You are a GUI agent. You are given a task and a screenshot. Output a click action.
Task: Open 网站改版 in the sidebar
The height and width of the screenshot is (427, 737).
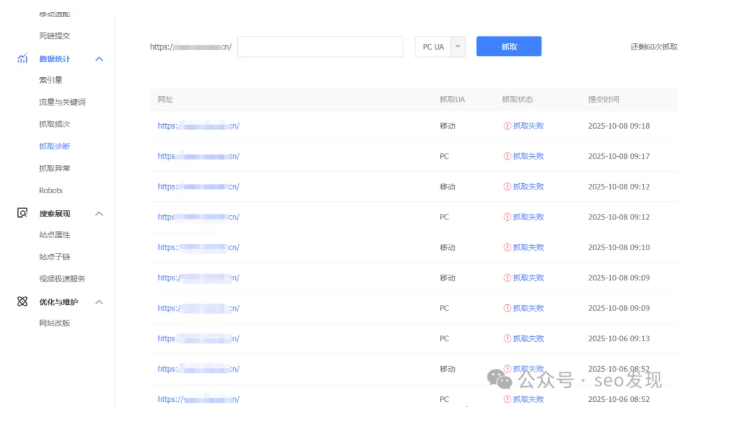coord(55,323)
